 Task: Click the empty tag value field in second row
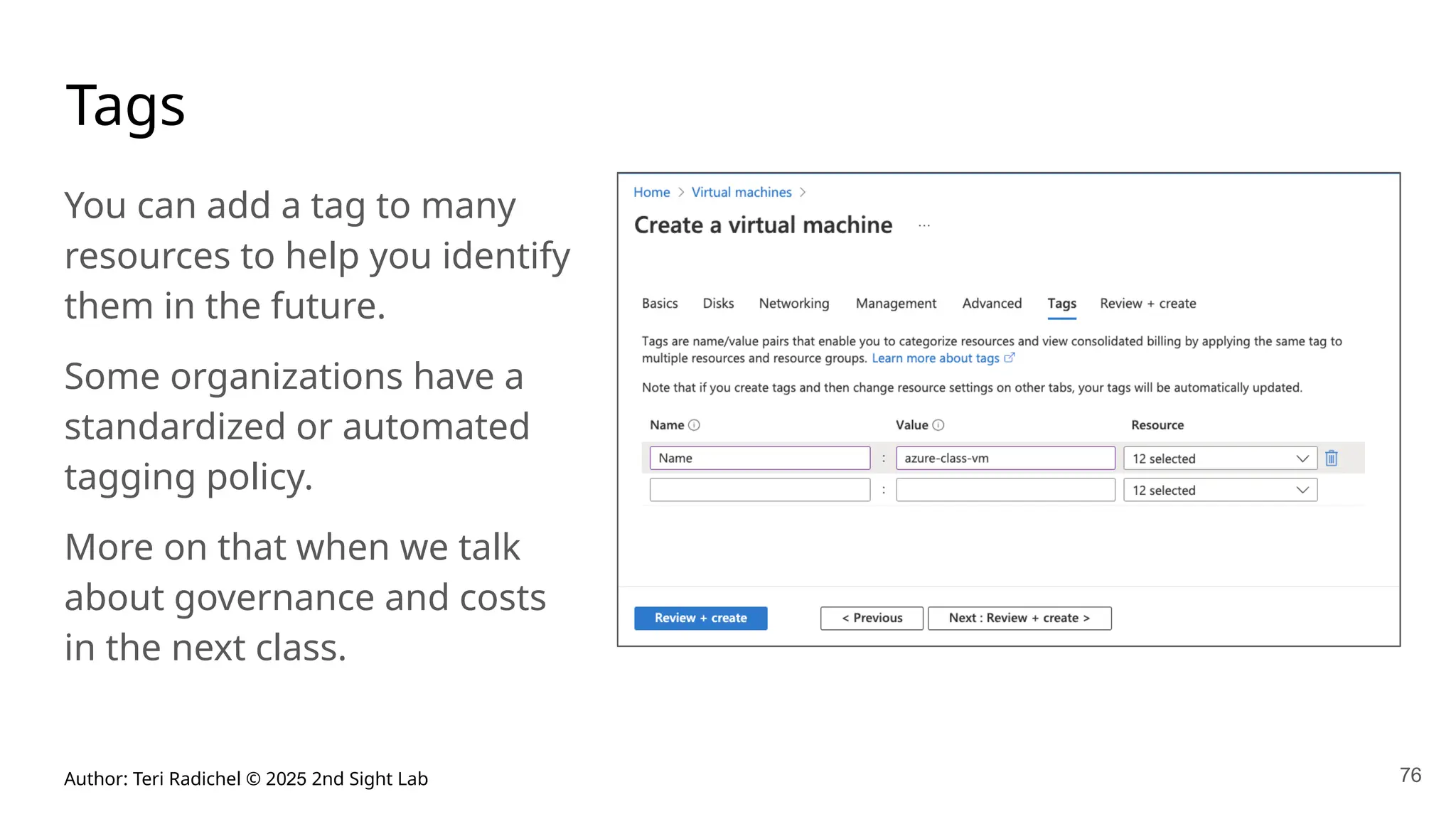1005,490
